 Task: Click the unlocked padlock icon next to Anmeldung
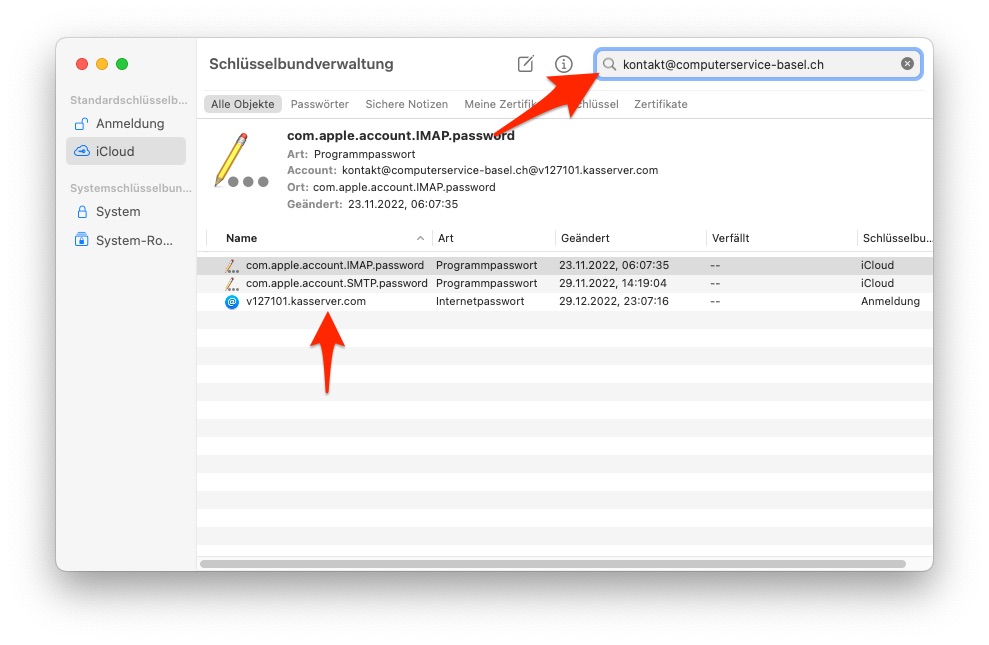pyautogui.click(x=81, y=124)
